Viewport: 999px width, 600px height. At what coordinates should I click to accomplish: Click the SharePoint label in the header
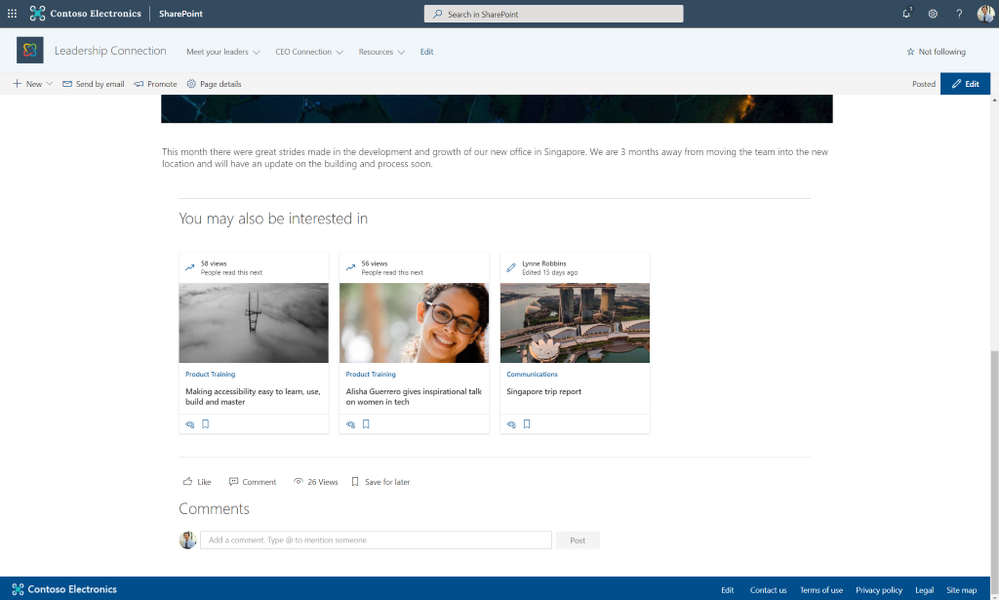(180, 13)
